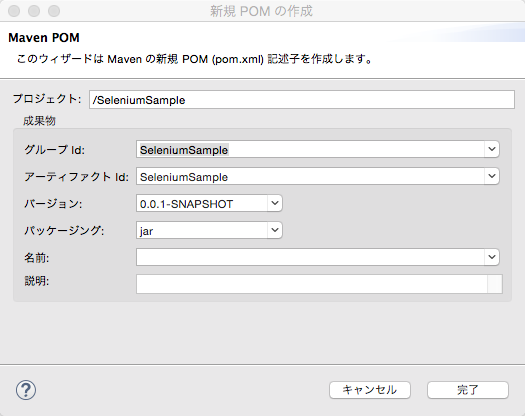Click the キャンセル button
Screen dimensions: 525x416
[370, 390]
